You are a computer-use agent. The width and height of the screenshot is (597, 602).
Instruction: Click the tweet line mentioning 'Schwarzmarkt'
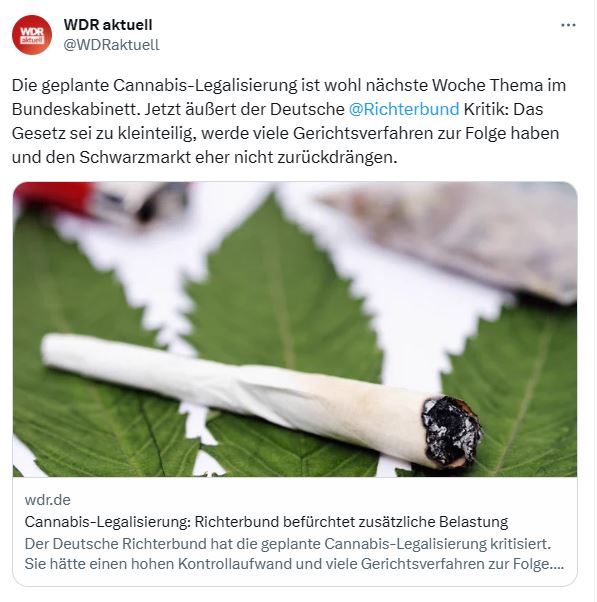[x=204, y=157]
